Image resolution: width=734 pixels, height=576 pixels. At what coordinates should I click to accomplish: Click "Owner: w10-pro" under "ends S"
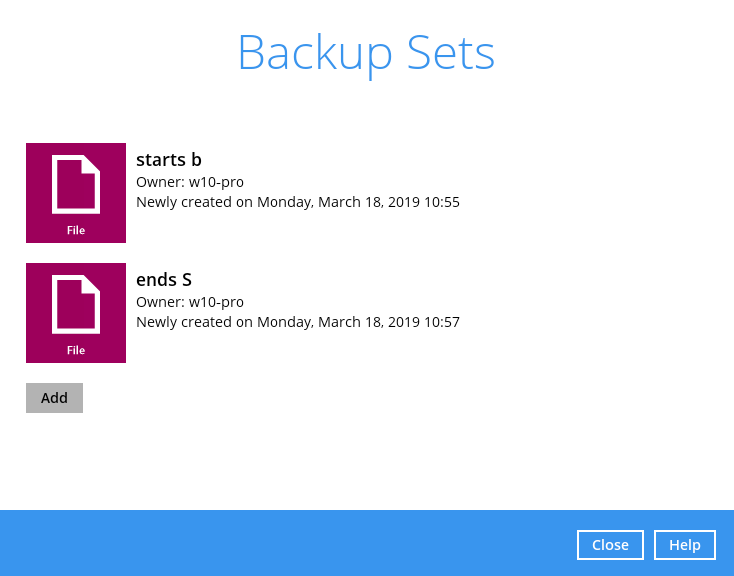[190, 302]
